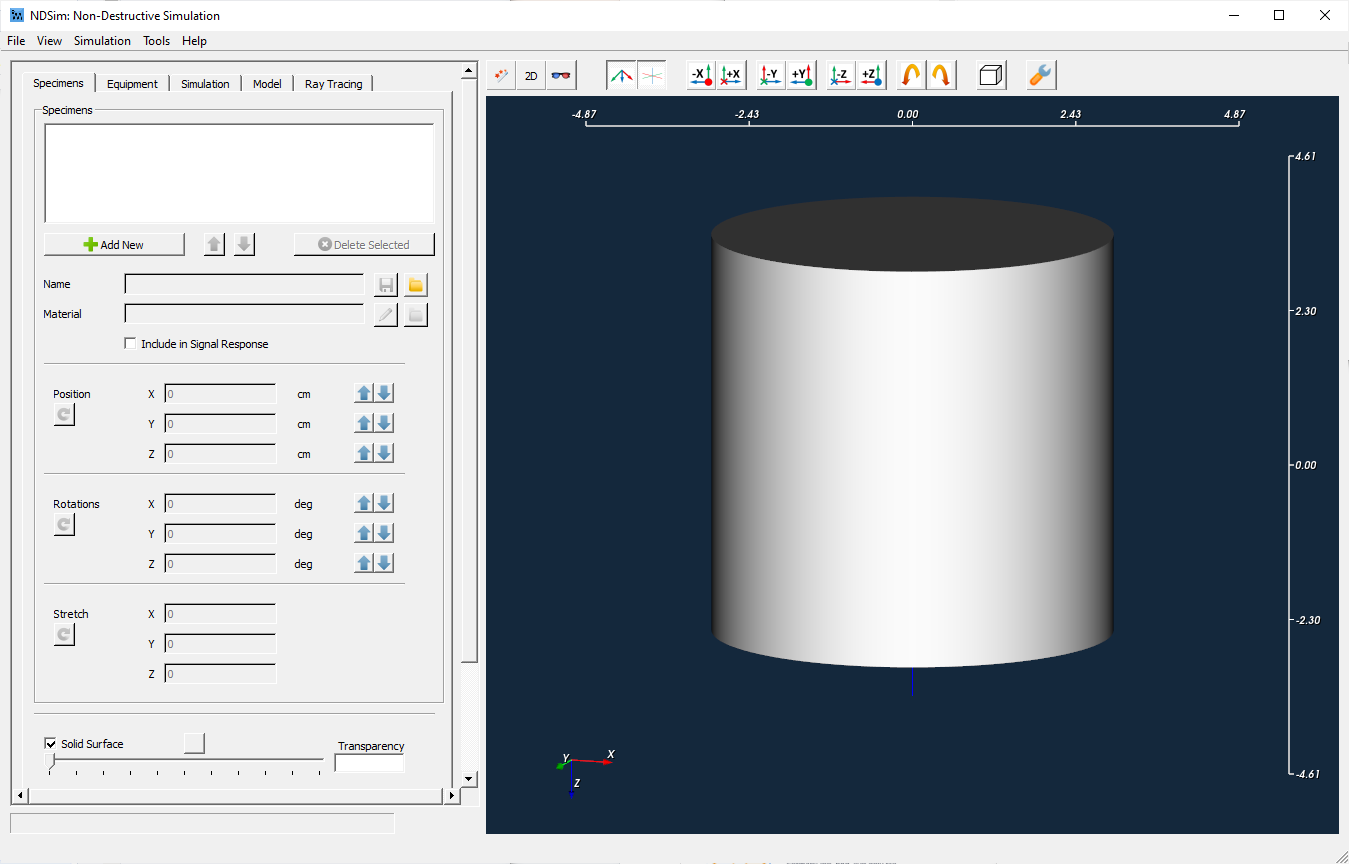View the scene along the -X axis
Viewport: 1349px width, 864px height.
pyautogui.click(x=700, y=75)
